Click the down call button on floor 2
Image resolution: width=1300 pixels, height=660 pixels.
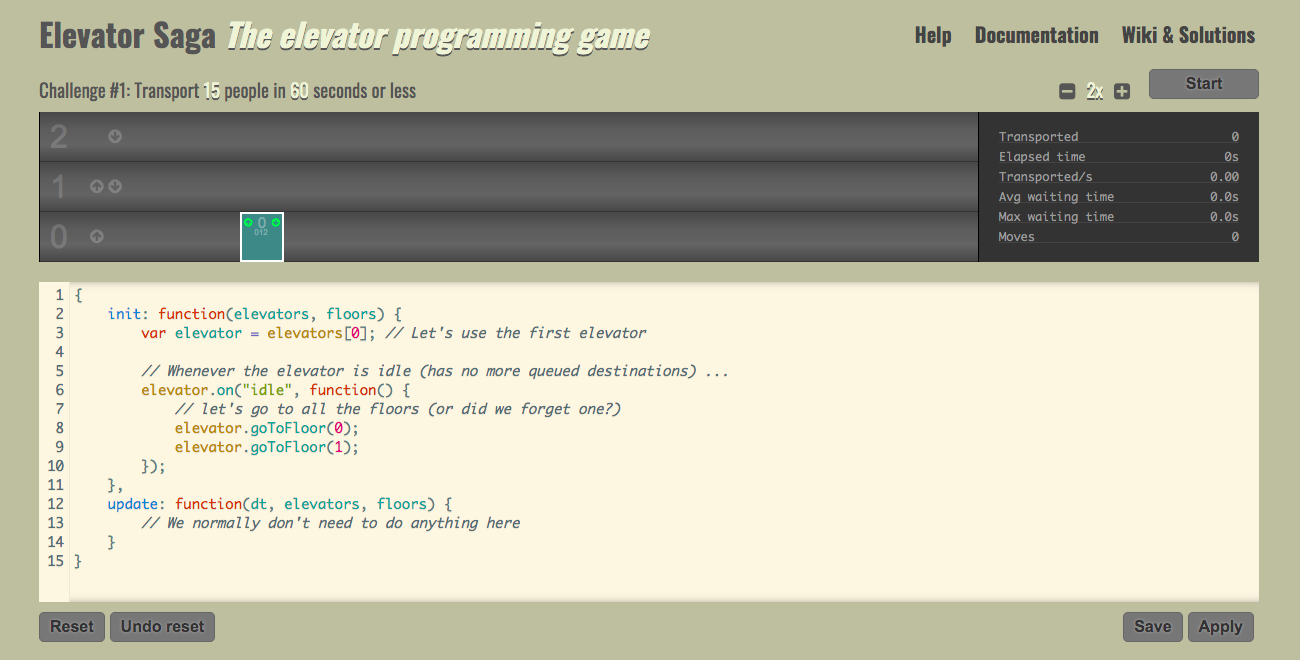[115, 136]
